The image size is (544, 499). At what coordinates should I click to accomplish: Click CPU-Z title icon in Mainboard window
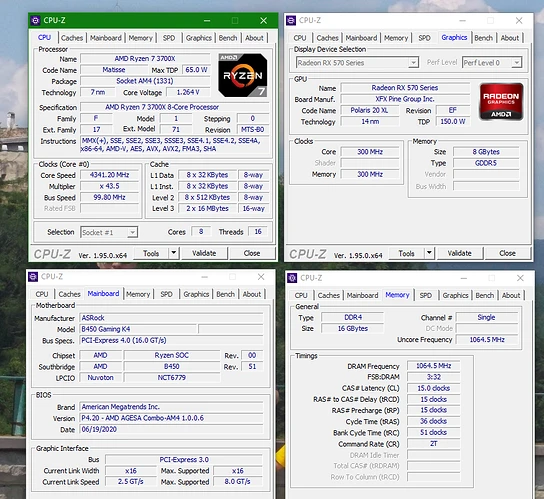point(33,277)
